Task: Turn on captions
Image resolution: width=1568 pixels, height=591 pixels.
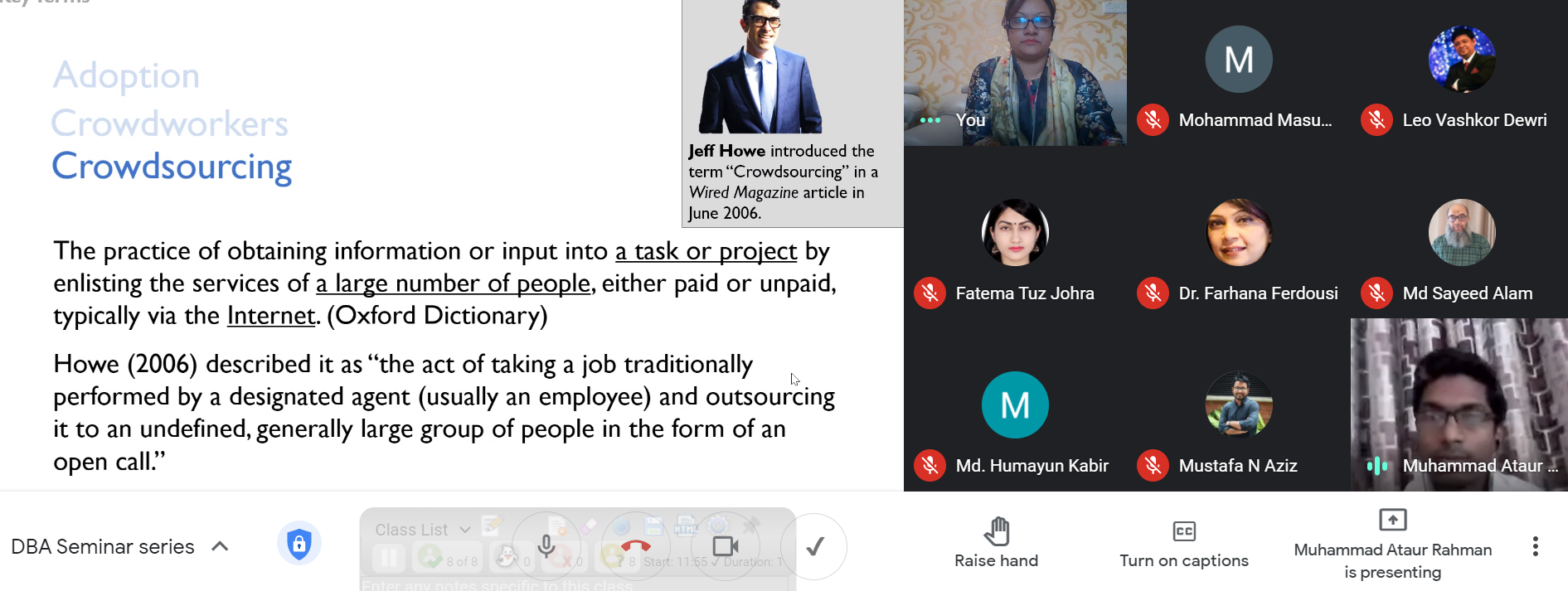Action: 1183,543
